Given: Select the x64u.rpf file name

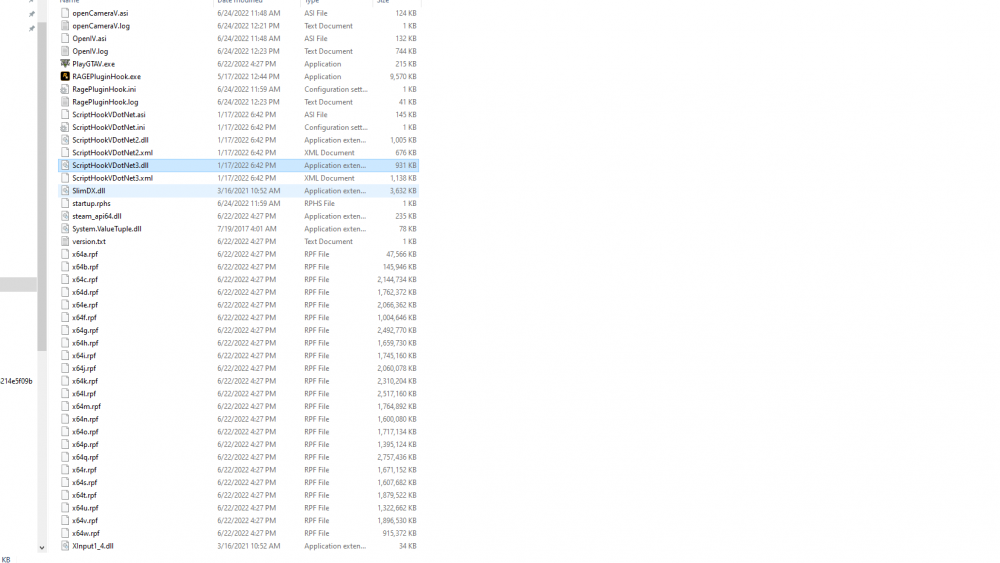Looking at the screenshot, I should tap(85, 508).
